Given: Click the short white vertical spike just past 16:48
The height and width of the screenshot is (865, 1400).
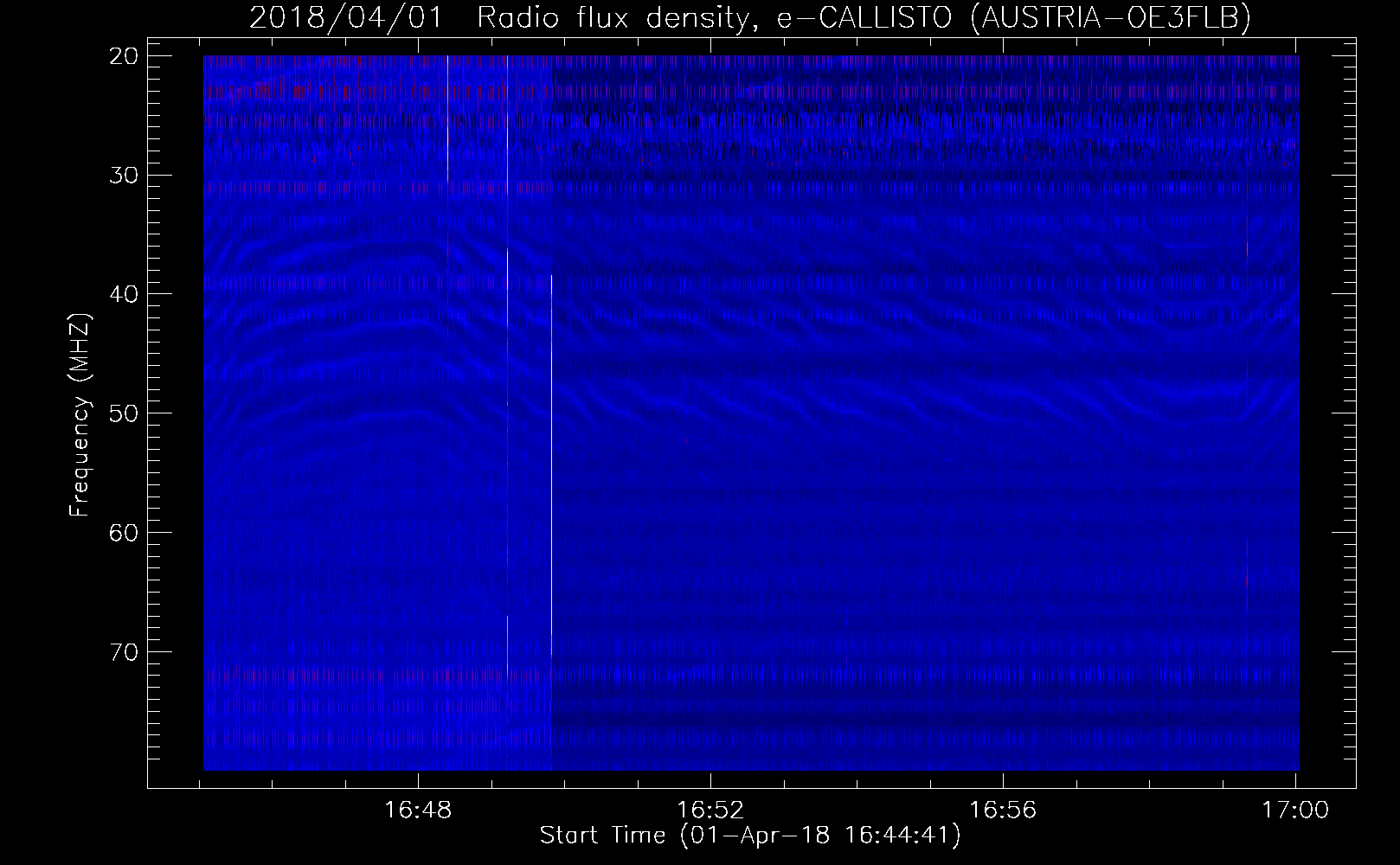Looking at the screenshot, I should 447,119.
